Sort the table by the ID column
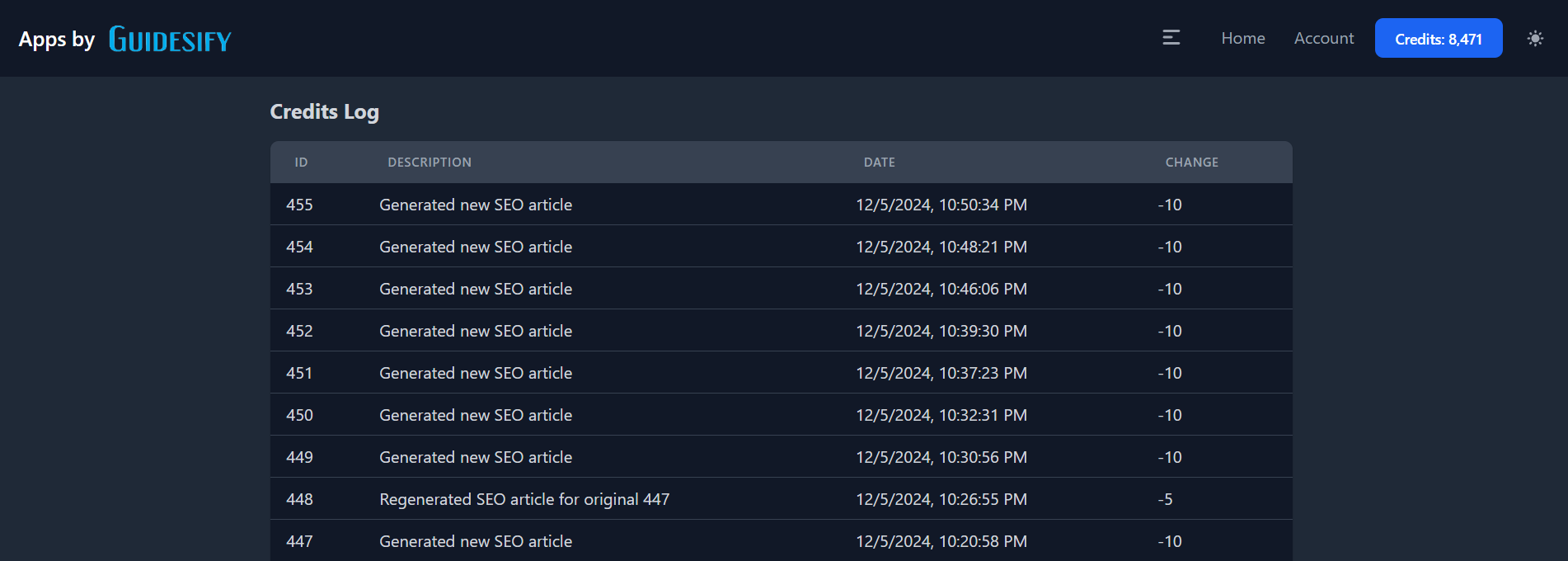 click(x=301, y=162)
